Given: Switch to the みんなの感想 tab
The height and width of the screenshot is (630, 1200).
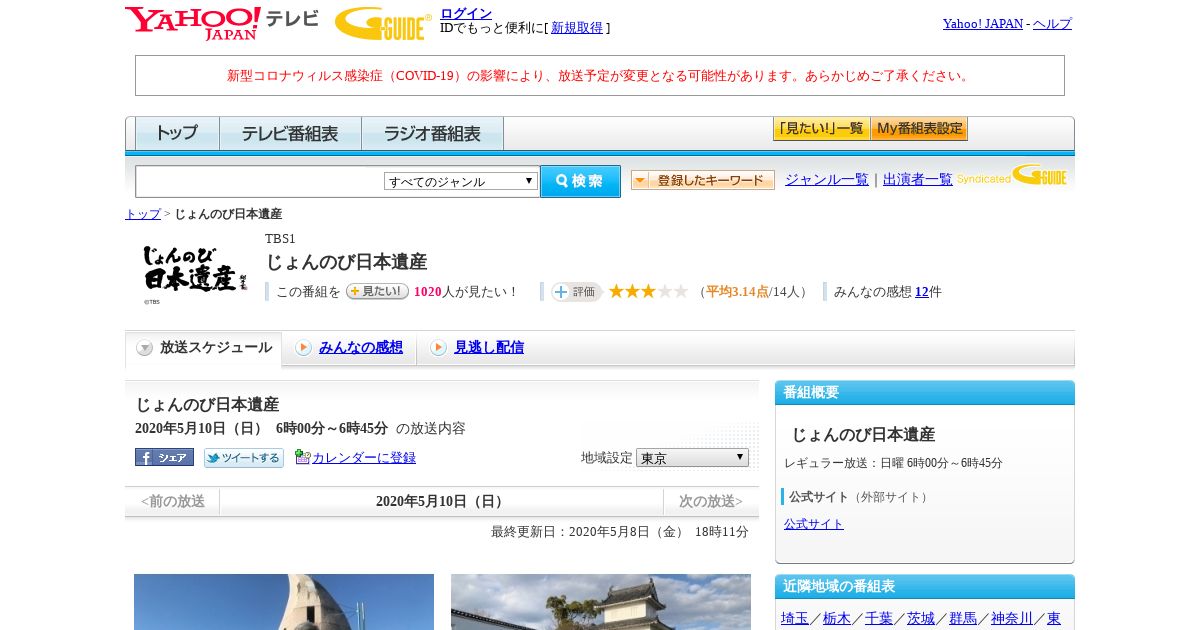Looking at the screenshot, I should click(361, 347).
